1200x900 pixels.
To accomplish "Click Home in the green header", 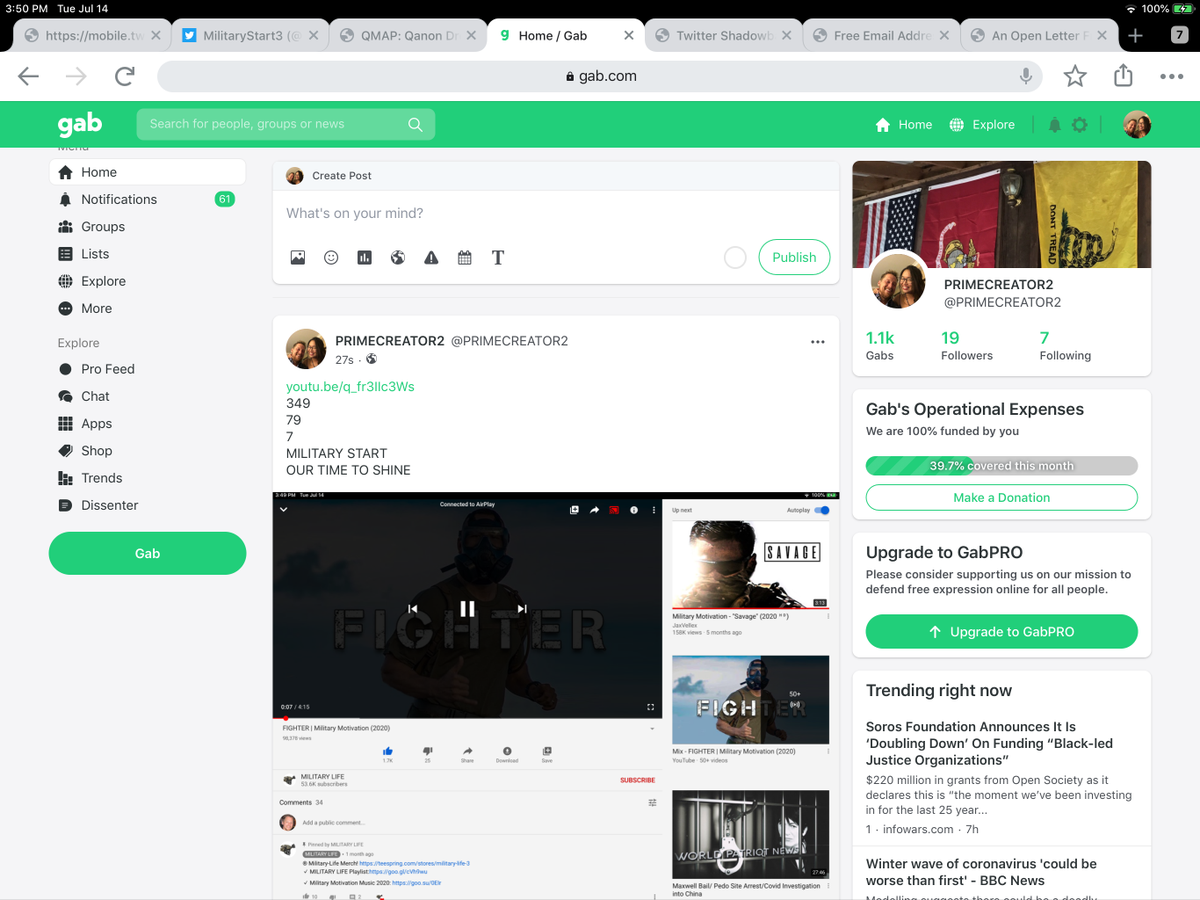I will click(904, 125).
